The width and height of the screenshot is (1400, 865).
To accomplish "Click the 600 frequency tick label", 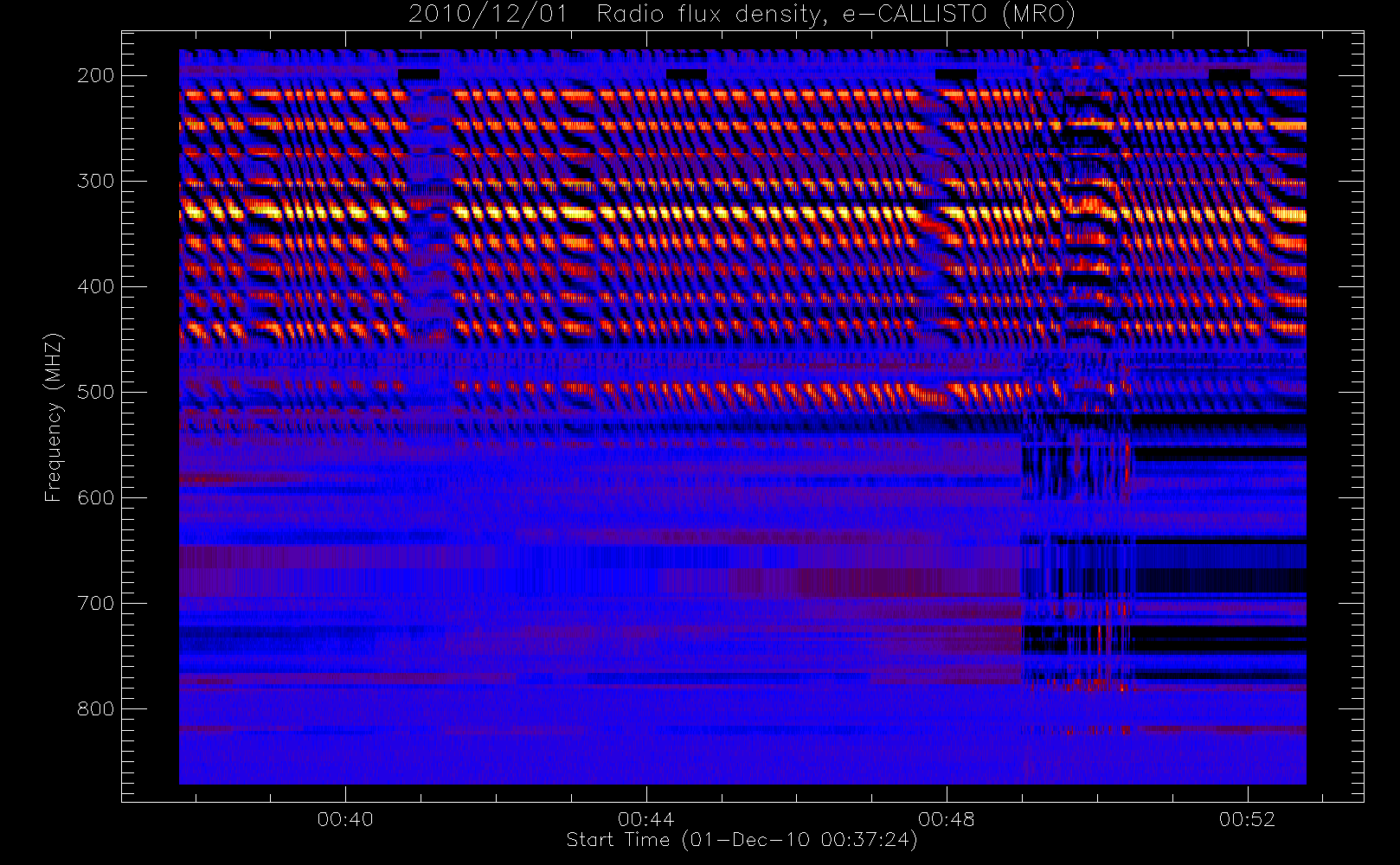I will (95, 497).
